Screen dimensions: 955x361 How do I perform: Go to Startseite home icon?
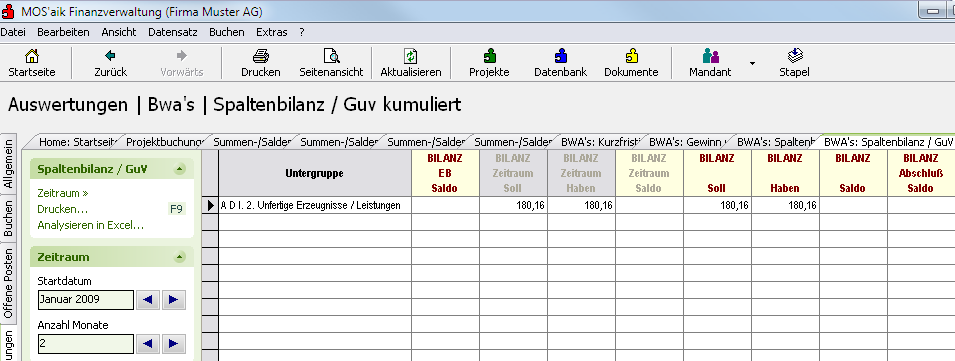click(32, 57)
